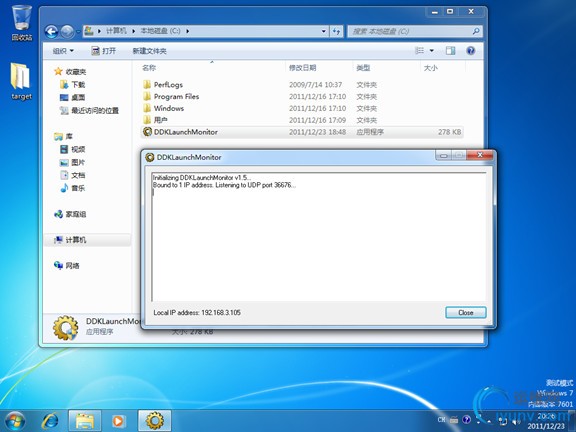Close the DDKLaunchMonitor window
Viewport: 576px width, 432px height.
point(479,155)
